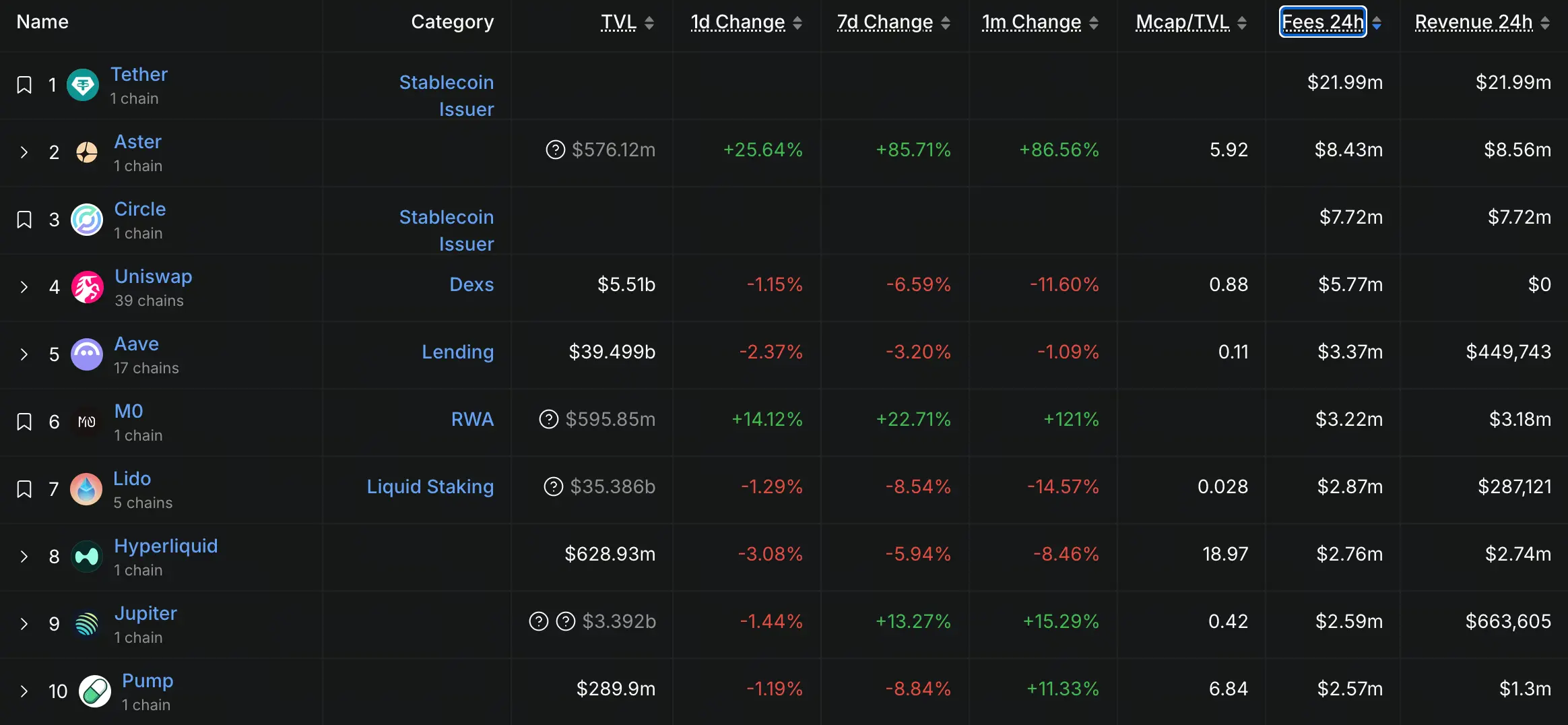Sort table by 1m Change column
Screen dimensions: 1568x725
pos(1031,22)
